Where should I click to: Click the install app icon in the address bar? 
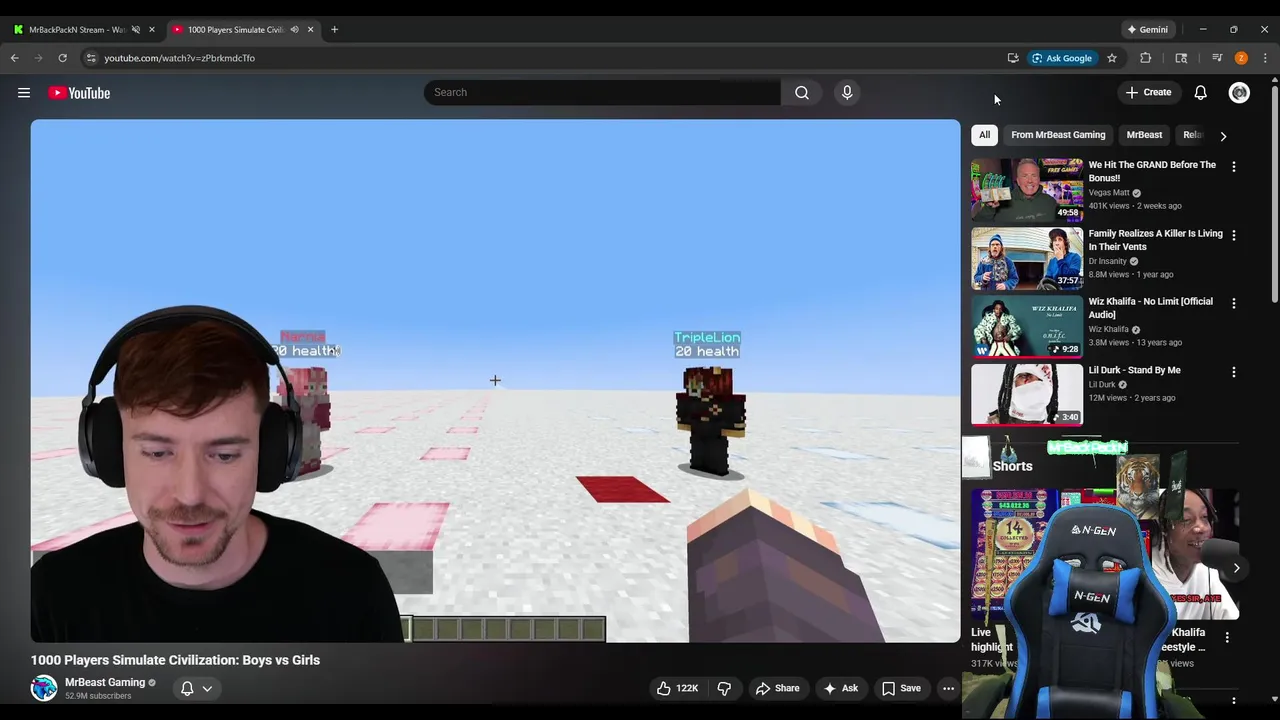(1013, 58)
